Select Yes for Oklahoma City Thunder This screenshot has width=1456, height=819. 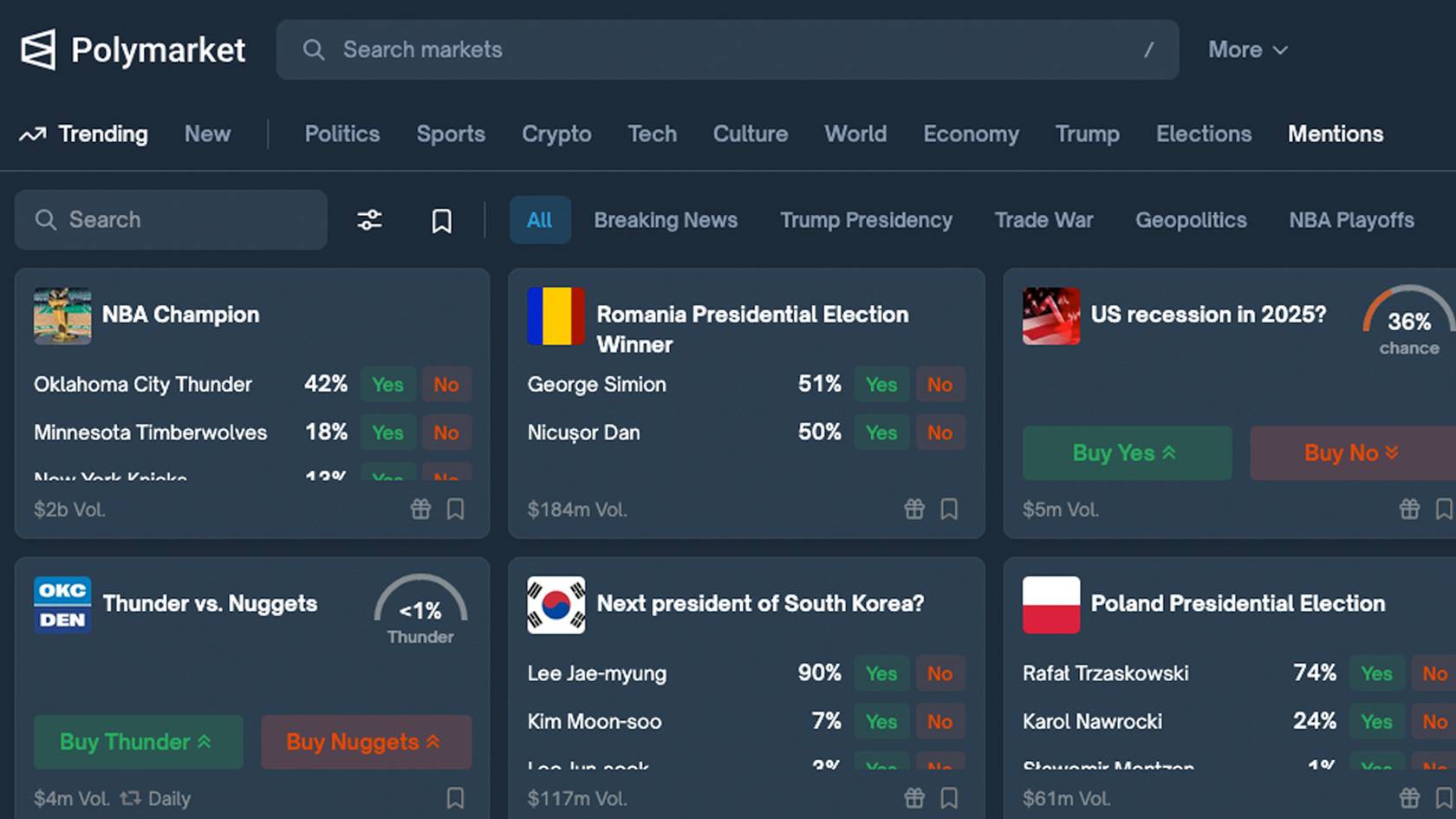click(x=387, y=385)
